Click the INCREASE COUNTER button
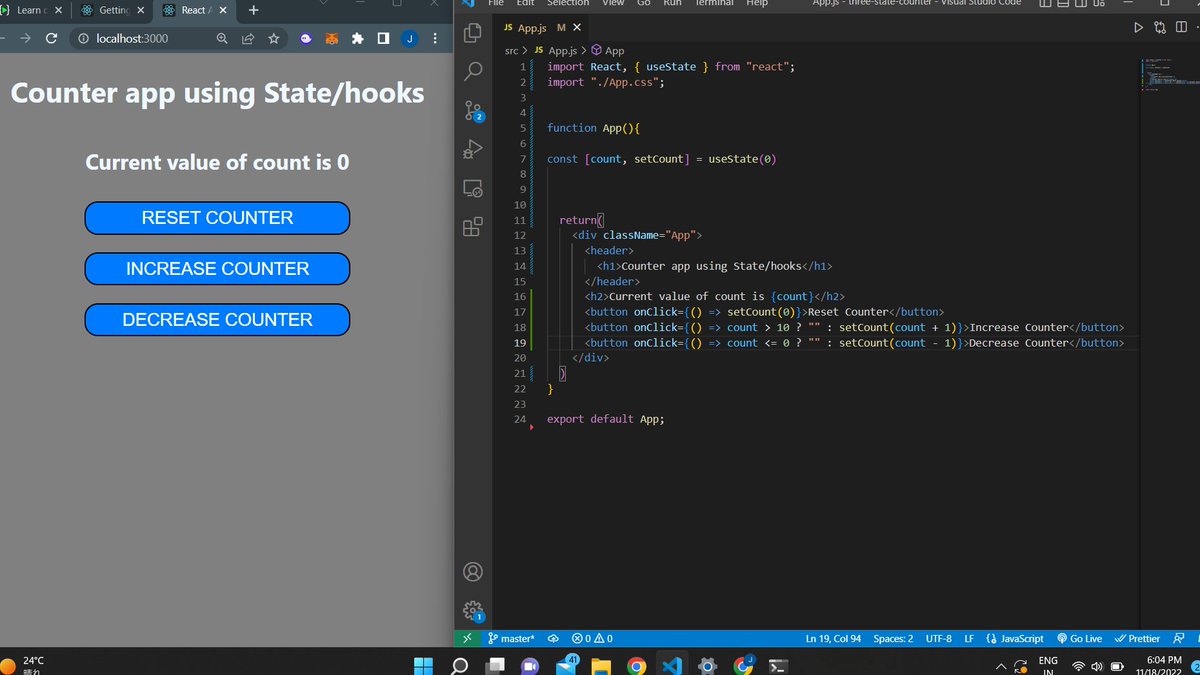The width and height of the screenshot is (1200, 675). [x=217, y=269]
